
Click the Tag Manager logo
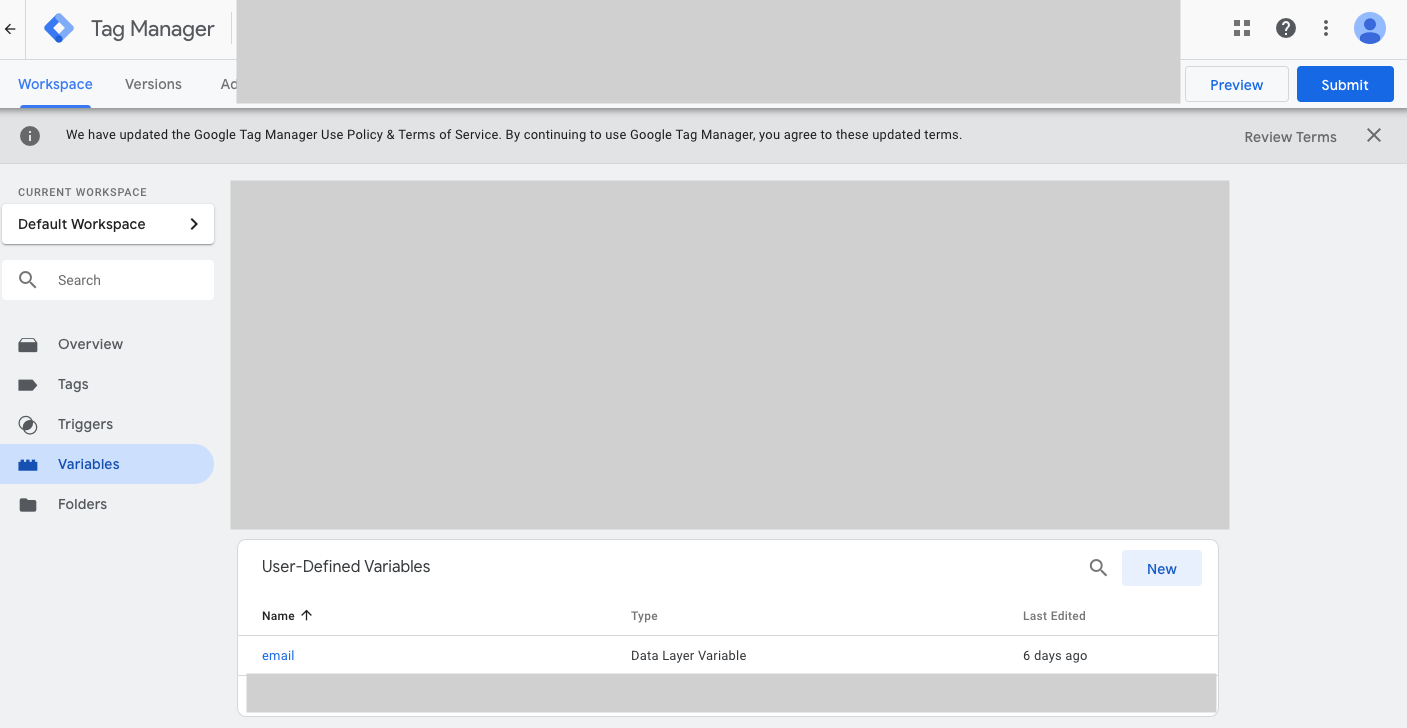[x=59, y=29]
